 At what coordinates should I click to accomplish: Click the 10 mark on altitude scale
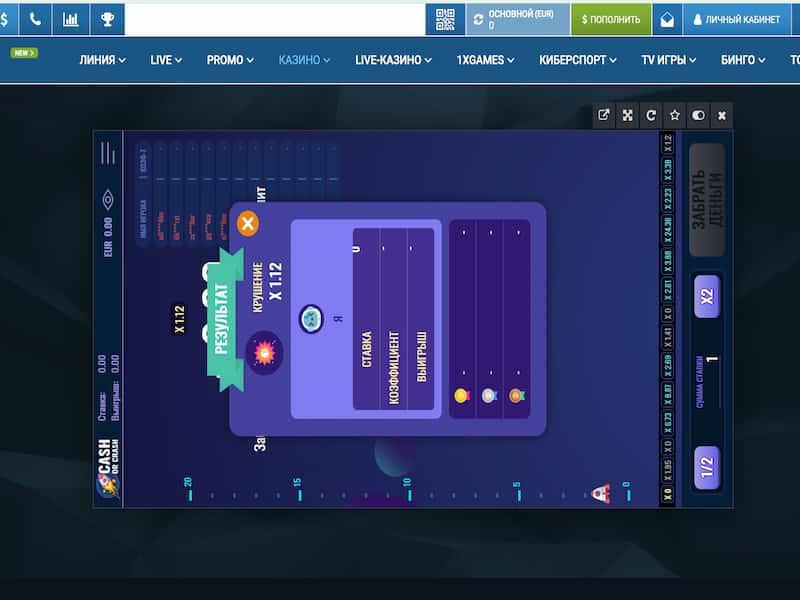[x=407, y=489]
